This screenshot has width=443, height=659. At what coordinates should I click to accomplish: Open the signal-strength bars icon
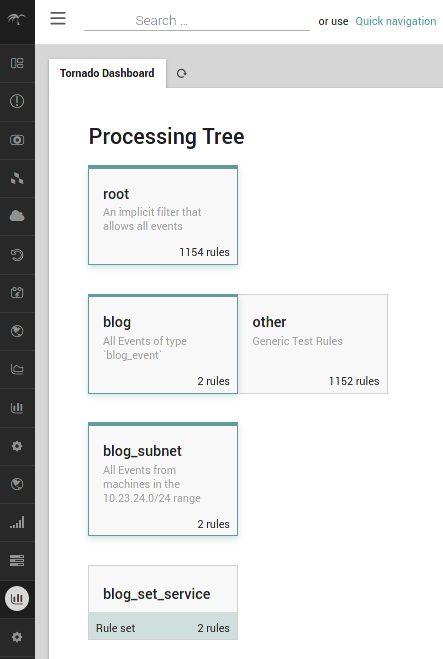tap(17, 522)
